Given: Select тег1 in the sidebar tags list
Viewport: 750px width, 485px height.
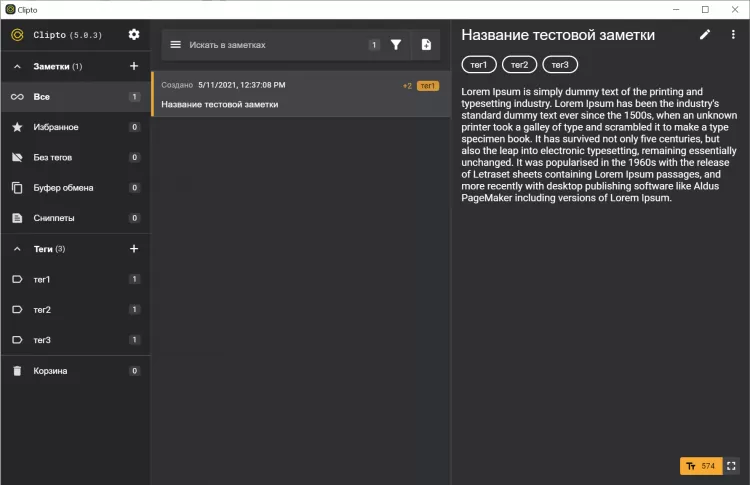Looking at the screenshot, I should click(42, 279).
